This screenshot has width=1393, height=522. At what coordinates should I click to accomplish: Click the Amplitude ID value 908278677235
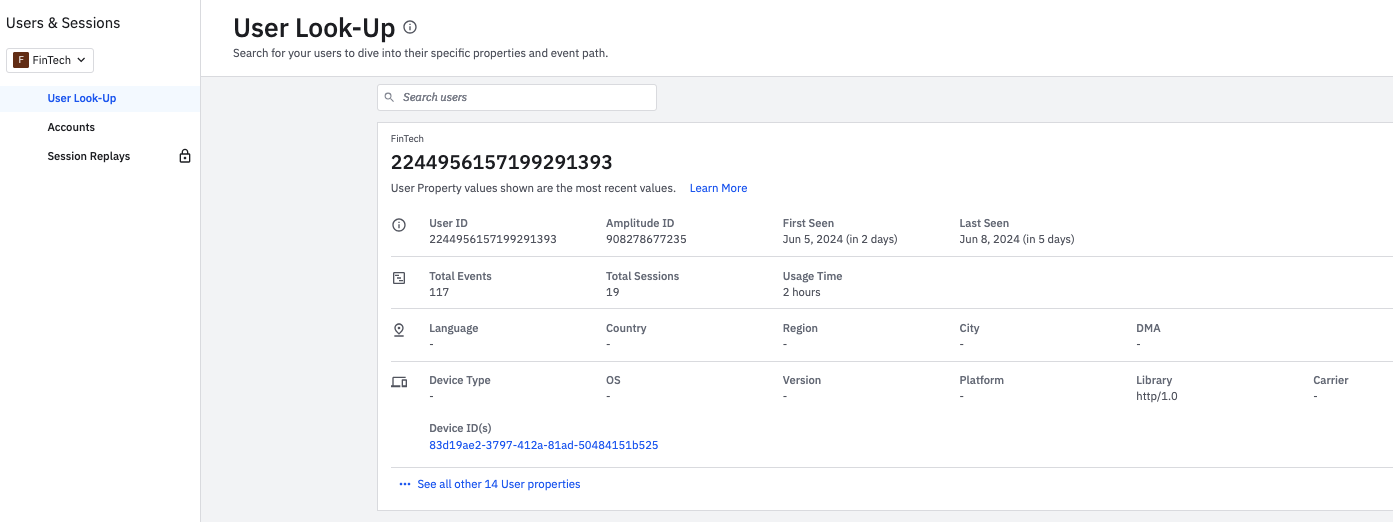(646, 239)
